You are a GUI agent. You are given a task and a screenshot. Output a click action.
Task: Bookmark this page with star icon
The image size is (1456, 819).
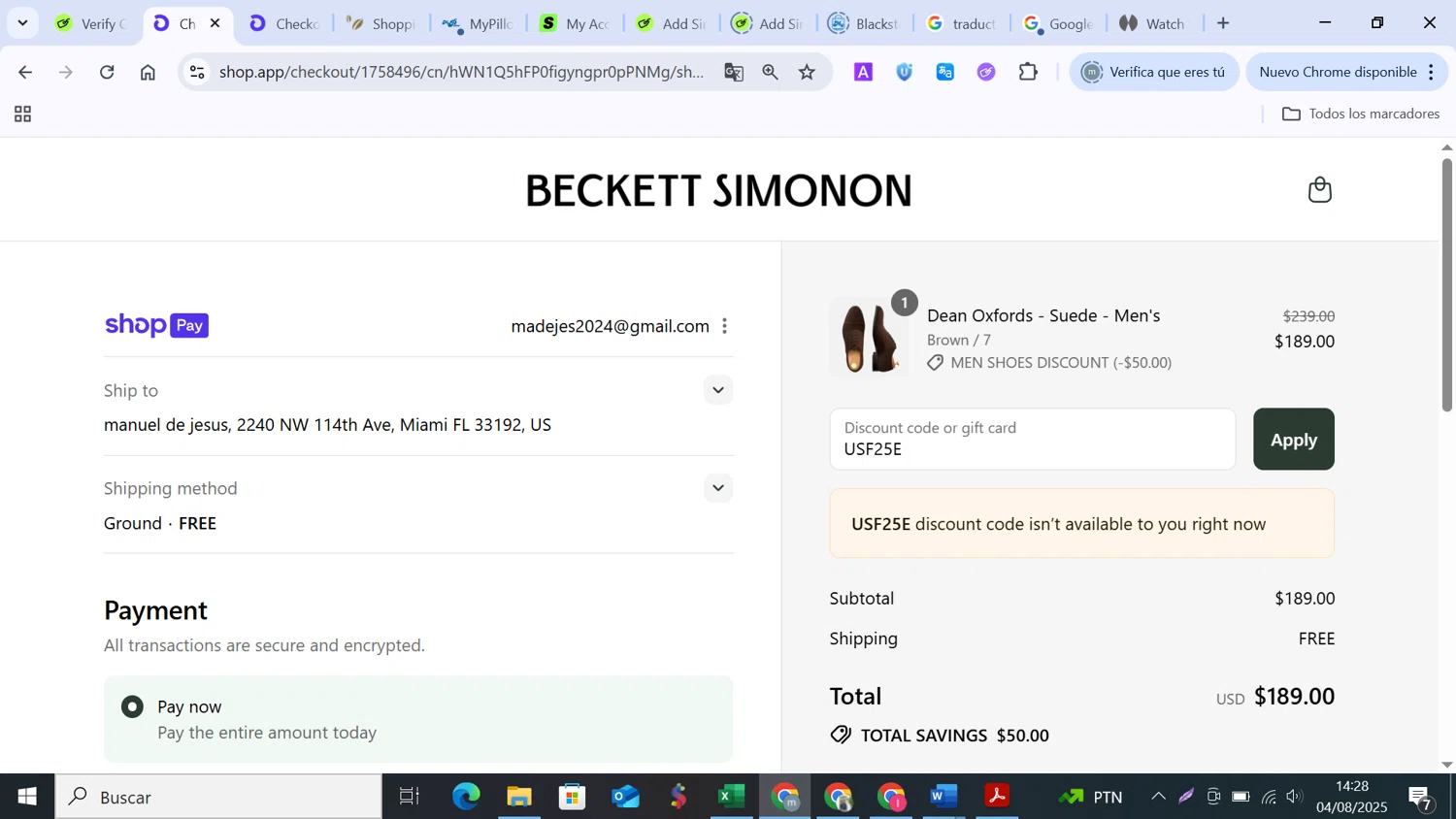tap(807, 72)
